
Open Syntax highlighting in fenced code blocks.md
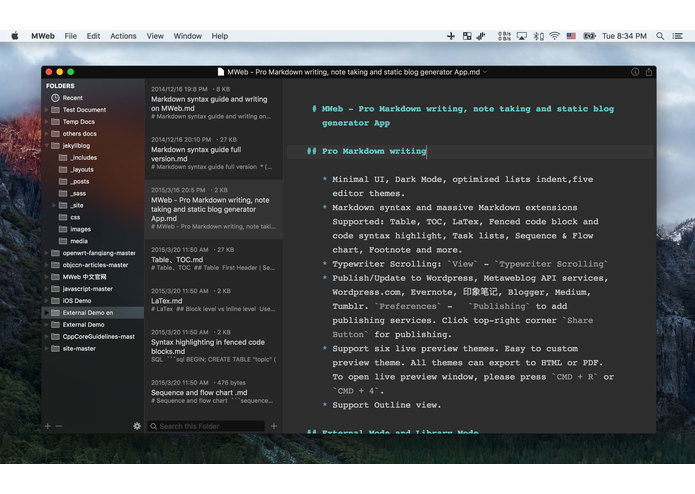coord(214,346)
